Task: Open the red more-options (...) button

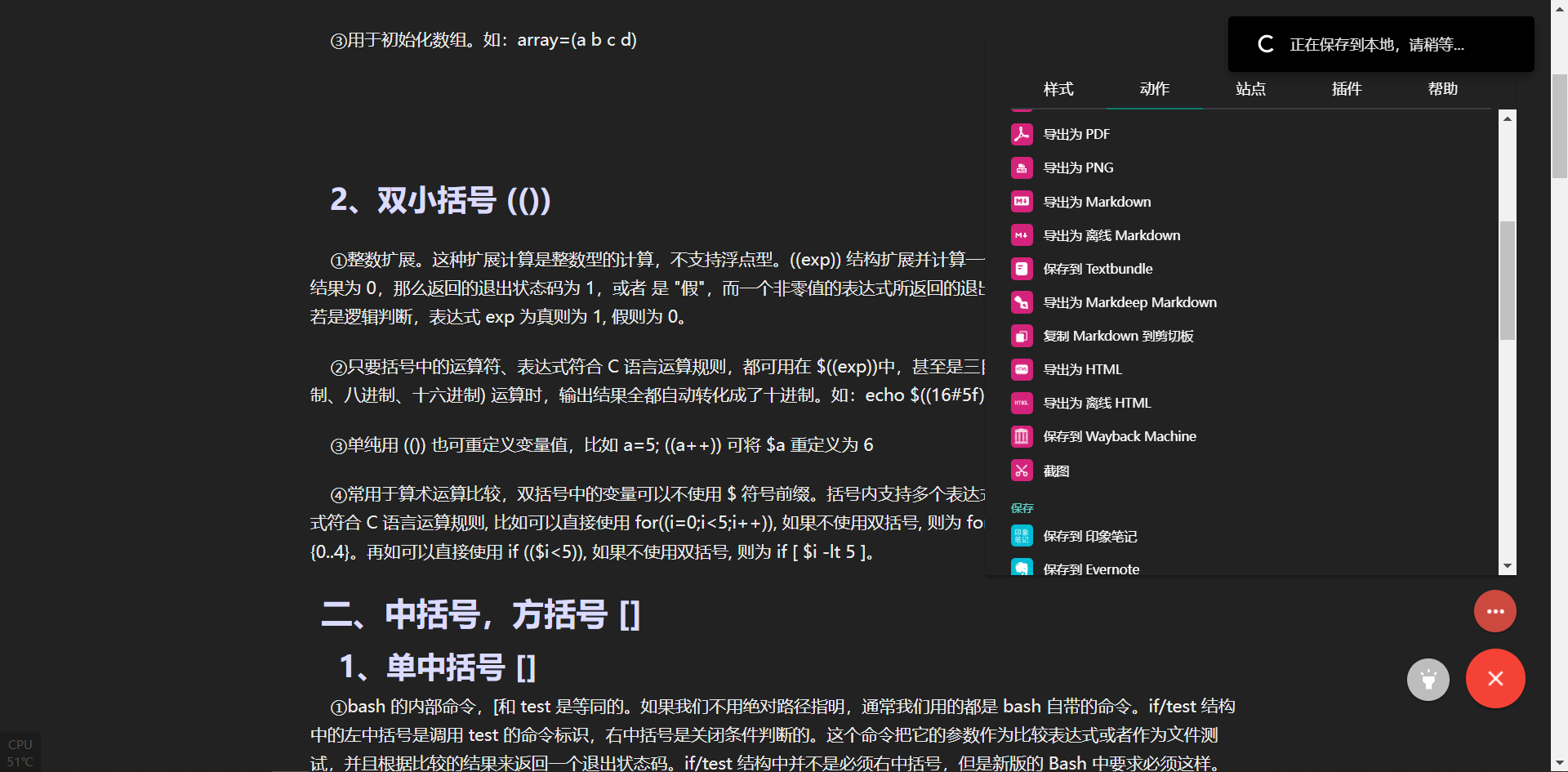Action: 1495,611
